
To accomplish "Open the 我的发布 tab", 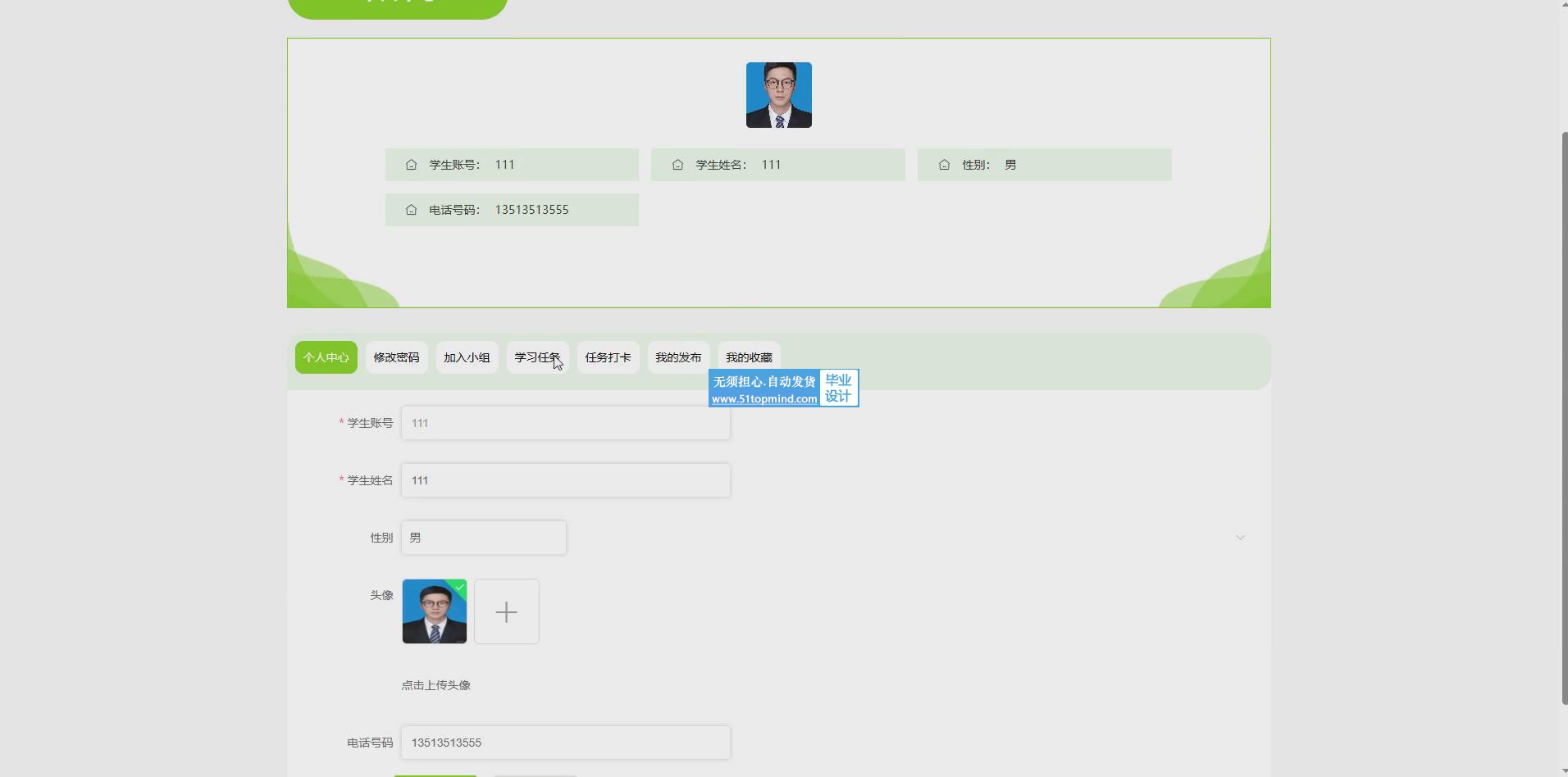I will 678,357.
